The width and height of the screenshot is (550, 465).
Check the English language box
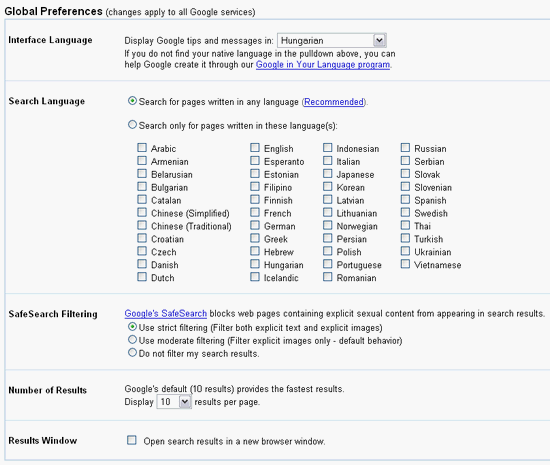point(255,148)
